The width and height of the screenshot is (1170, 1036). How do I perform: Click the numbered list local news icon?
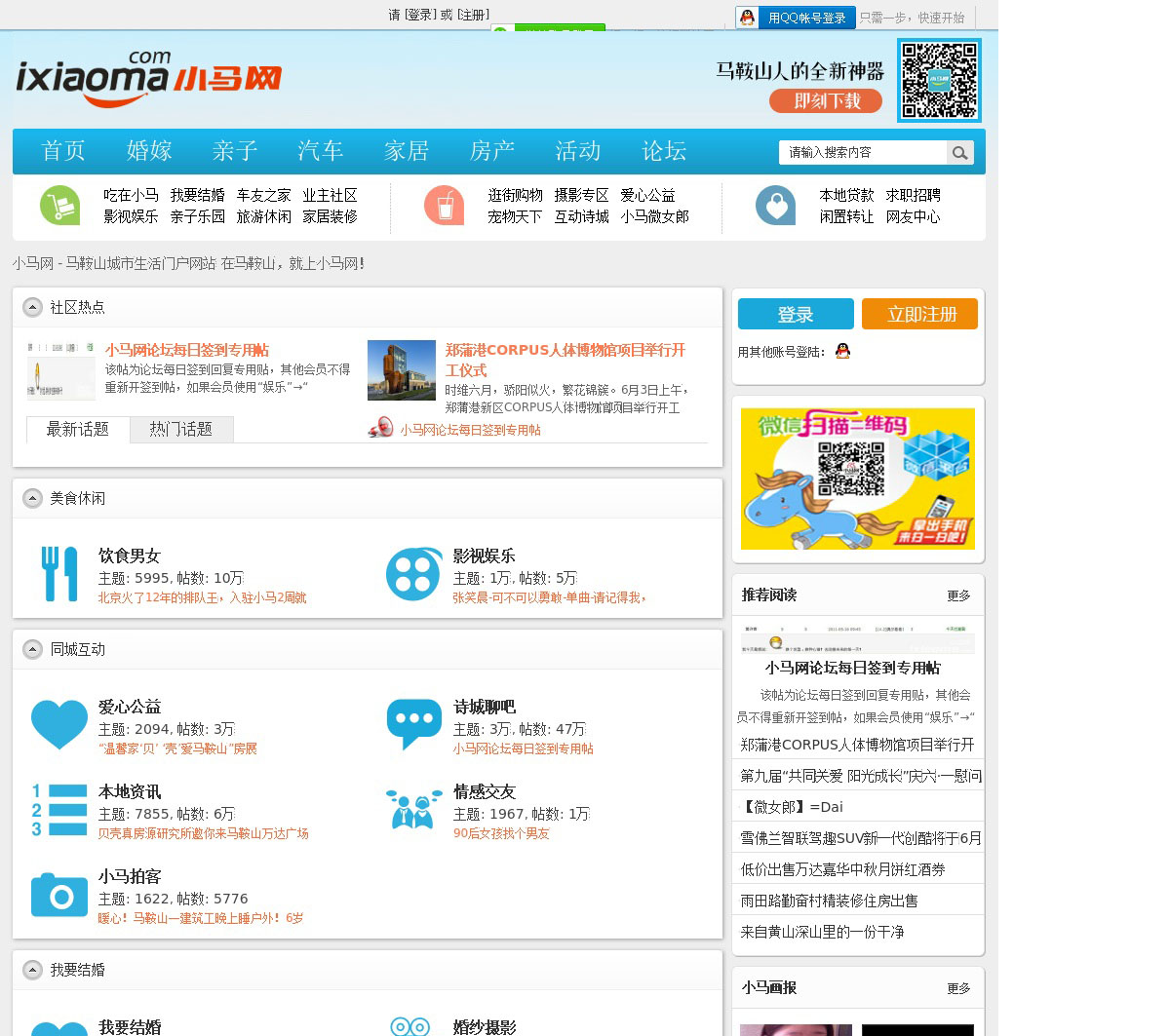[59, 810]
